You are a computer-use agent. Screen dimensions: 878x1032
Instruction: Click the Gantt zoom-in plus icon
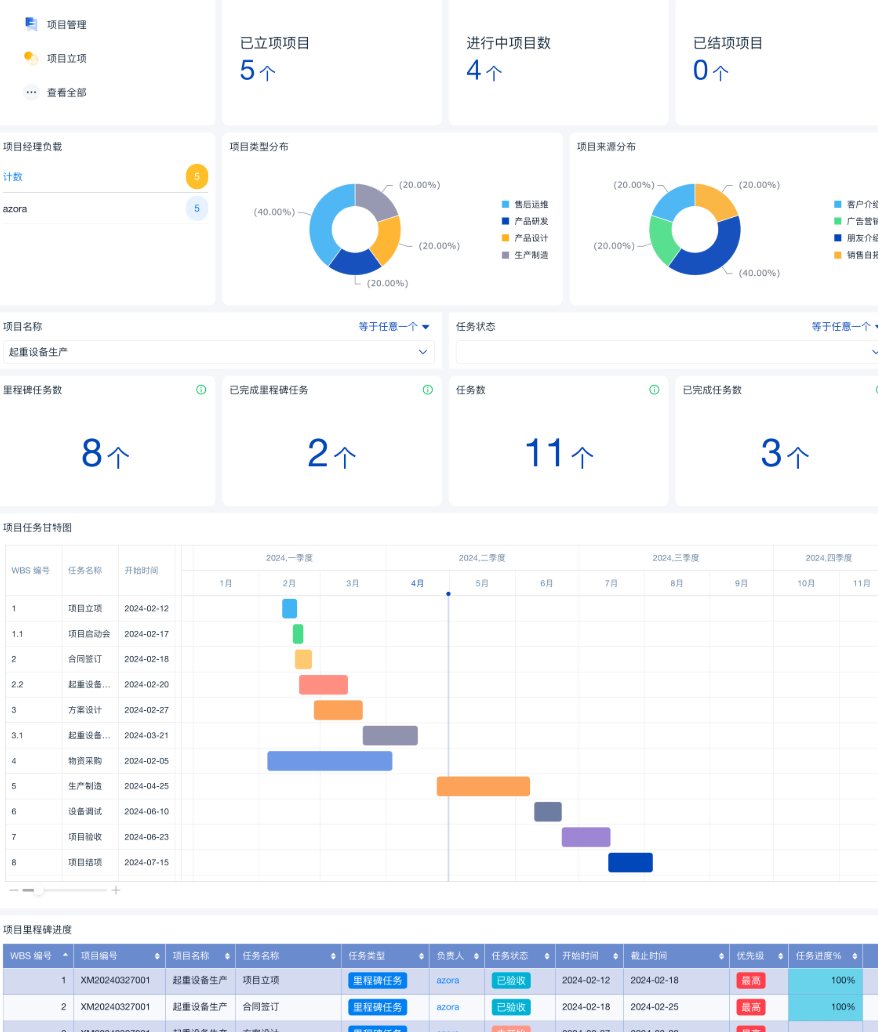116,890
